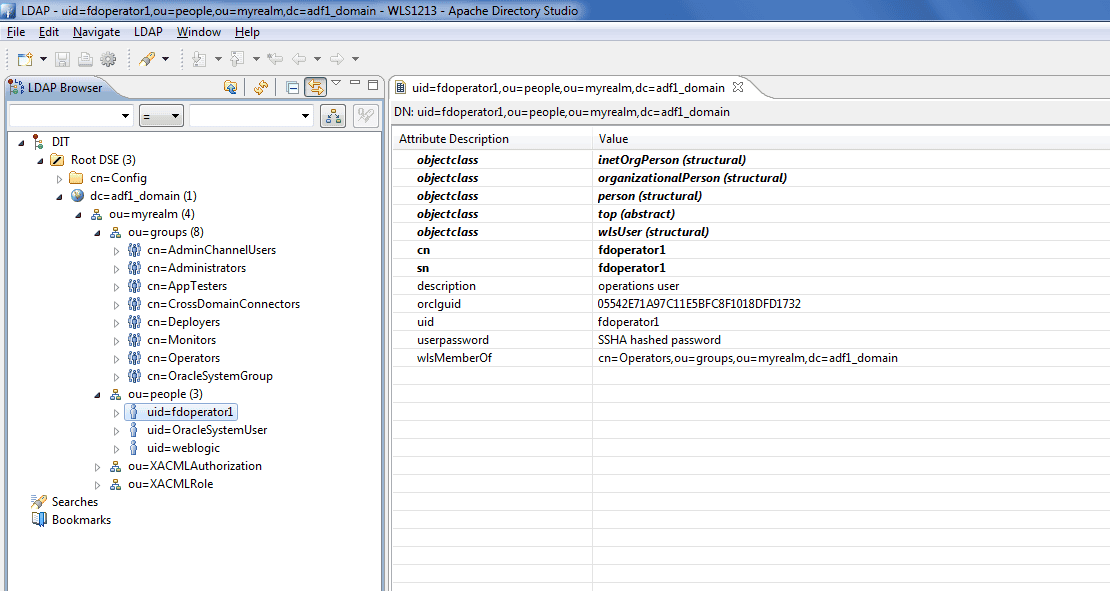
Task: Open the Edit menu
Action: point(49,32)
